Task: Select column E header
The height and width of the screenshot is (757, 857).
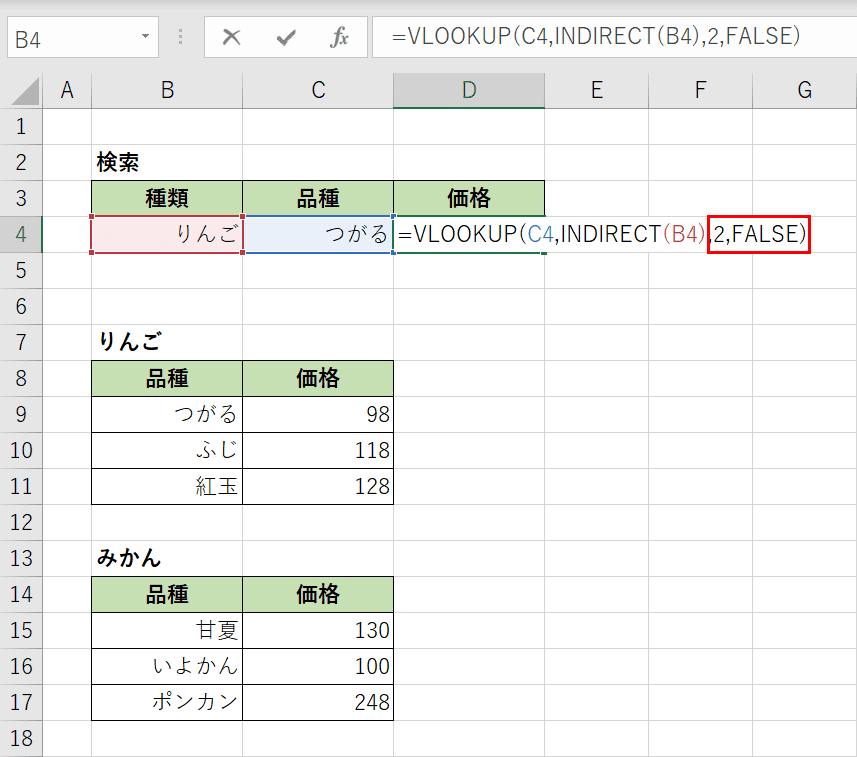Action: pyautogui.click(x=596, y=90)
